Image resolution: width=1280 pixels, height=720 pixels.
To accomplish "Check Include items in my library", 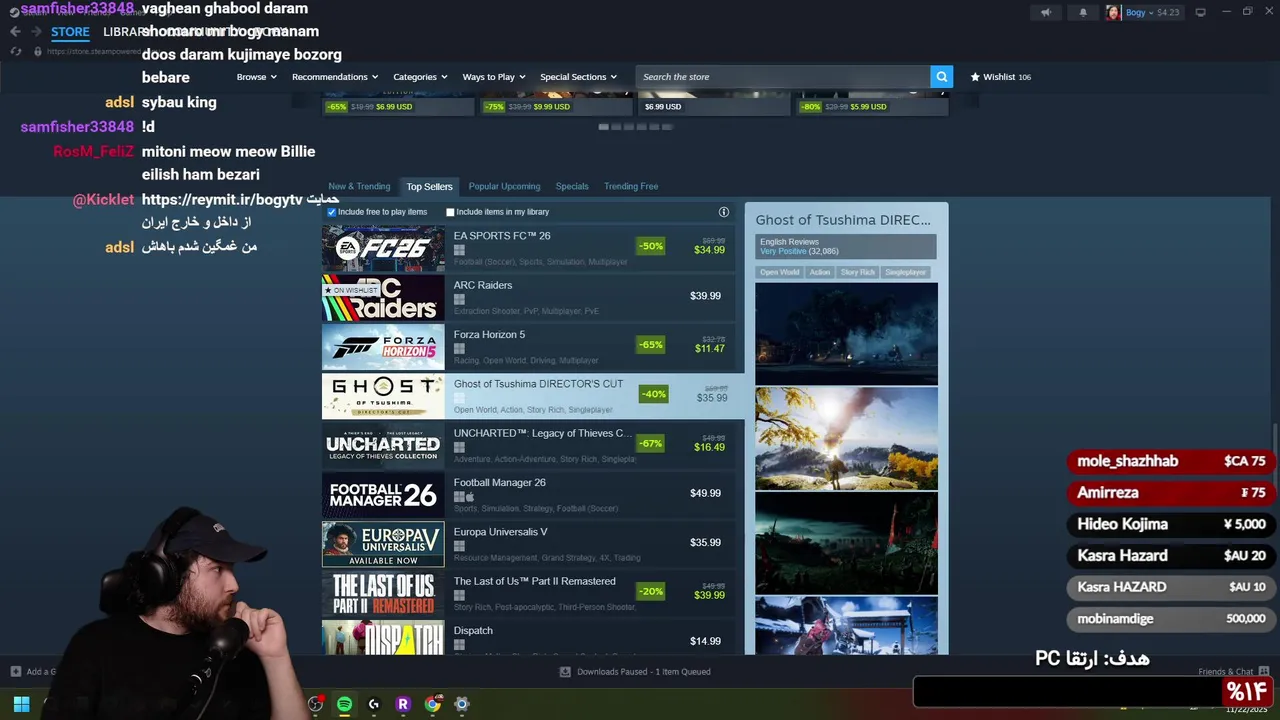I will [450, 212].
